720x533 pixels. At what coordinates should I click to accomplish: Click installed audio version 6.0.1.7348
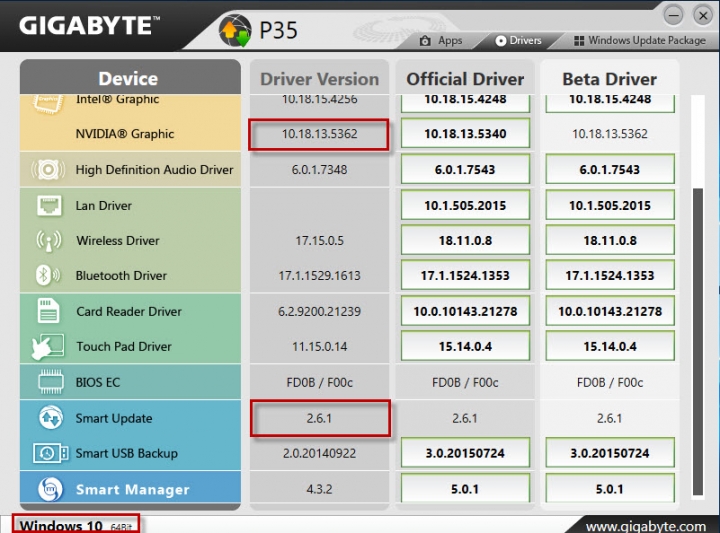point(319,170)
